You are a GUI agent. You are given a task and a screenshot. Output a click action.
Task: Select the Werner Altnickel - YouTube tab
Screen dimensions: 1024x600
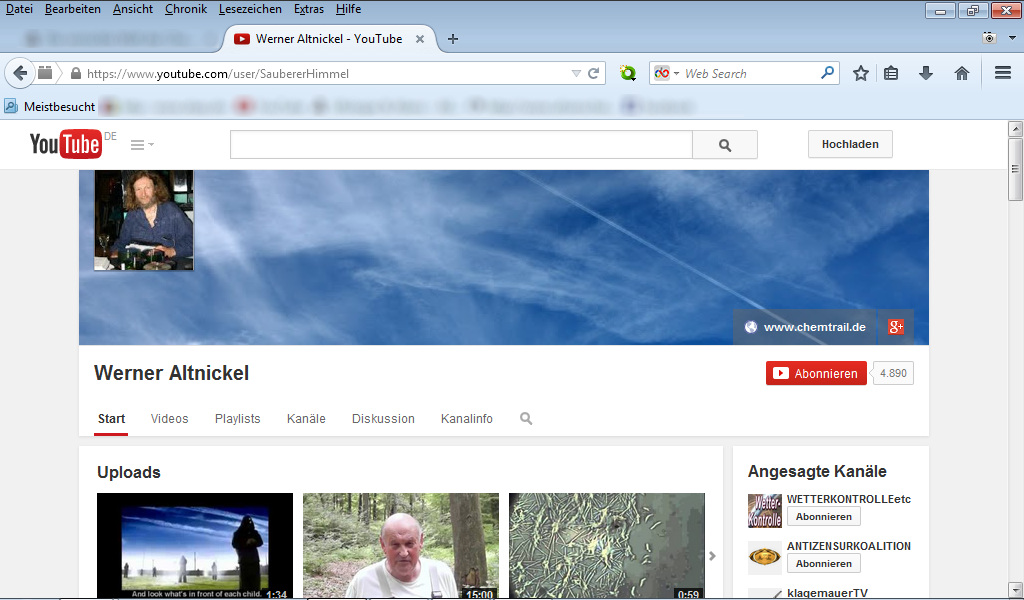click(x=329, y=39)
